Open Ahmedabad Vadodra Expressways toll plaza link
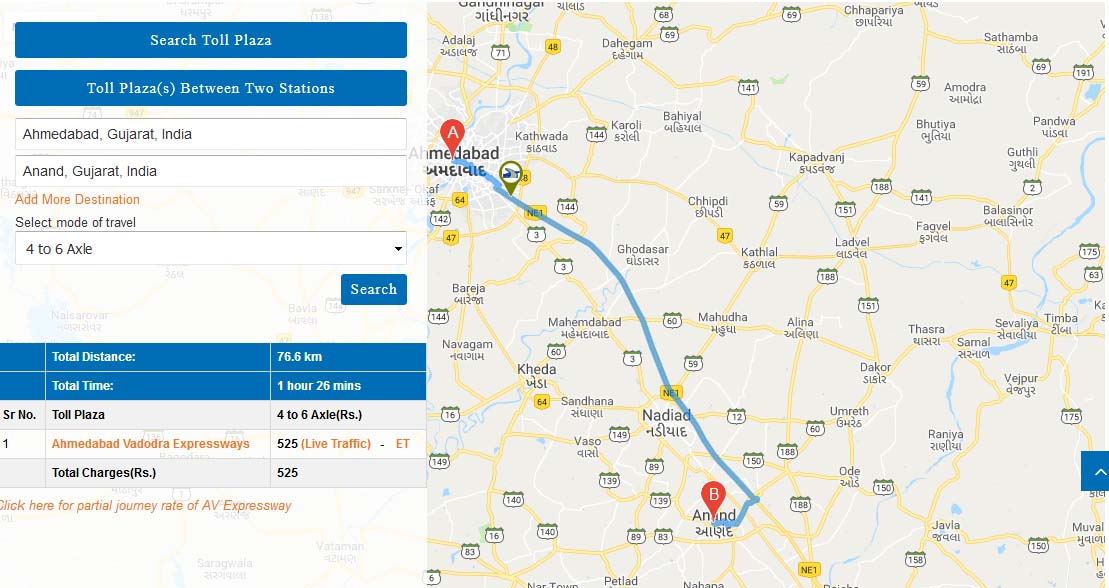1109x588 pixels. click(151, 444)
